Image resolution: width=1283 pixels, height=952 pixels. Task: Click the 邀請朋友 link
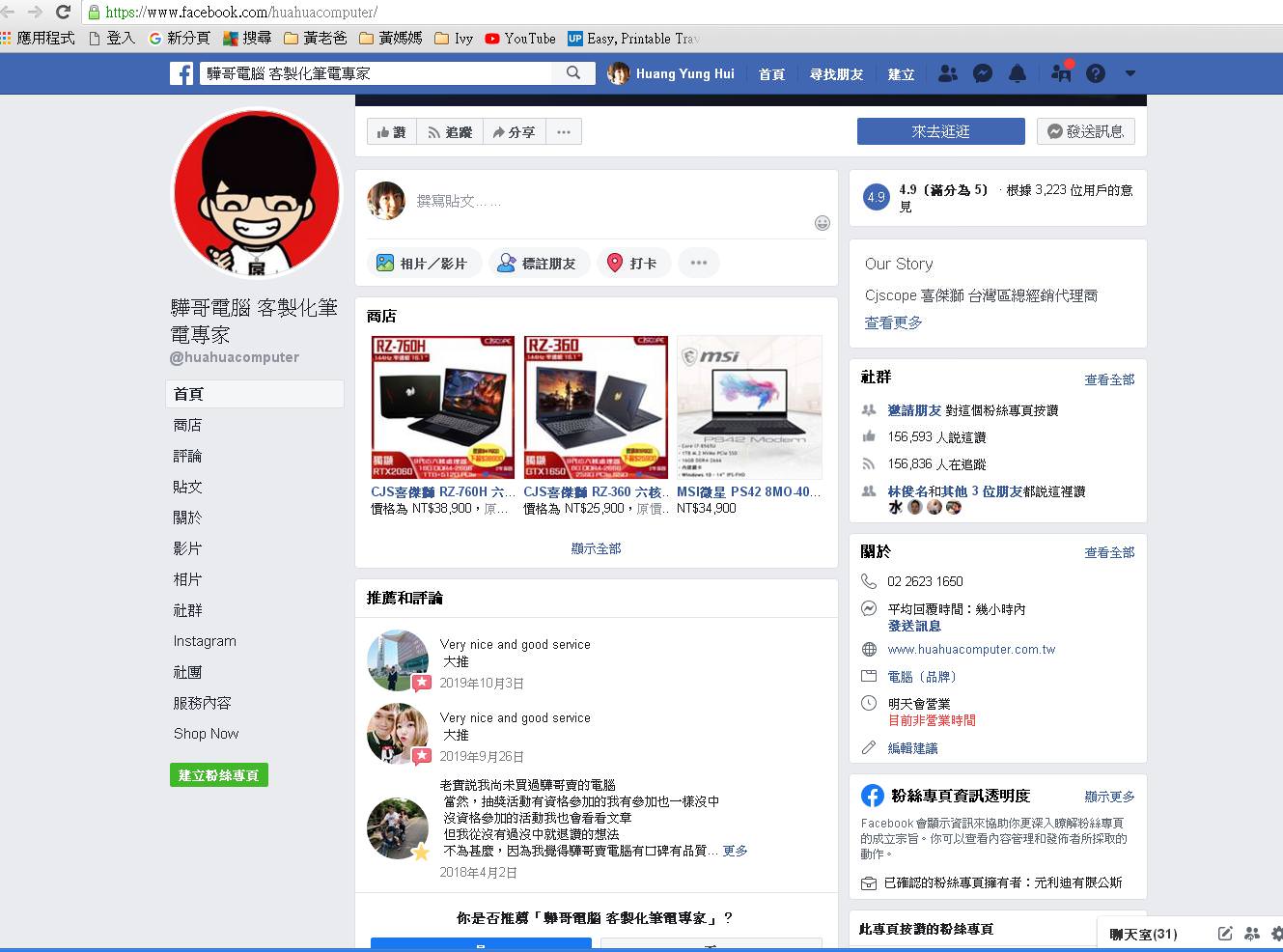[x=914, y=410]
